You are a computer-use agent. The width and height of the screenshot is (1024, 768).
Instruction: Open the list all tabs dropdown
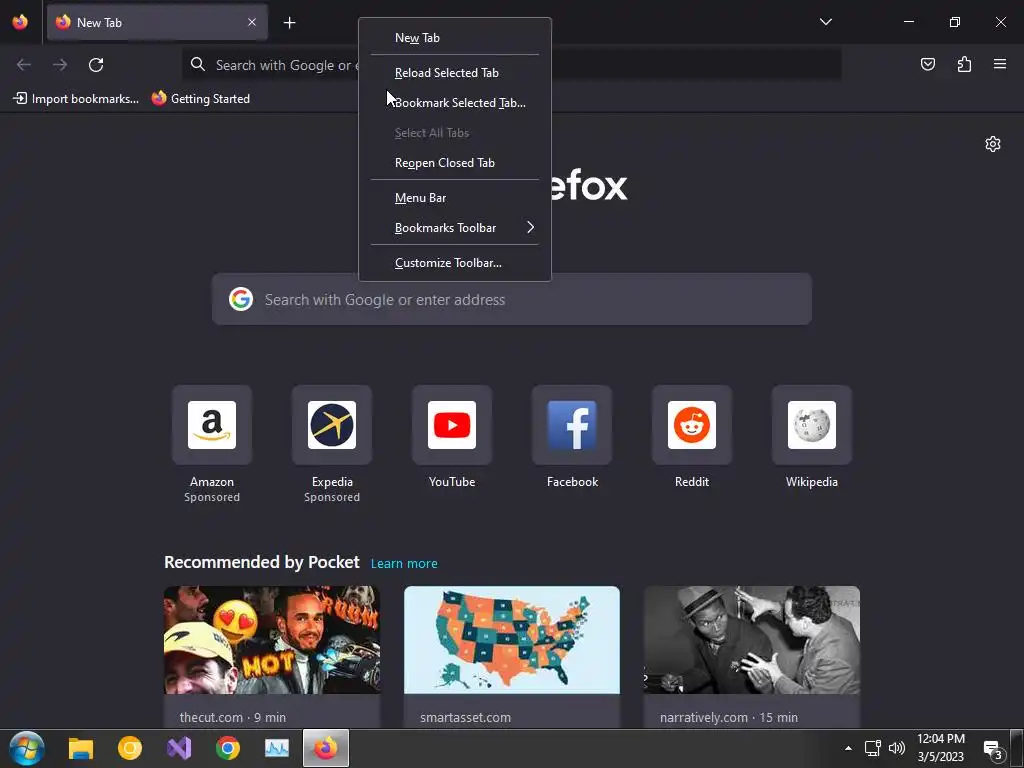825,22
